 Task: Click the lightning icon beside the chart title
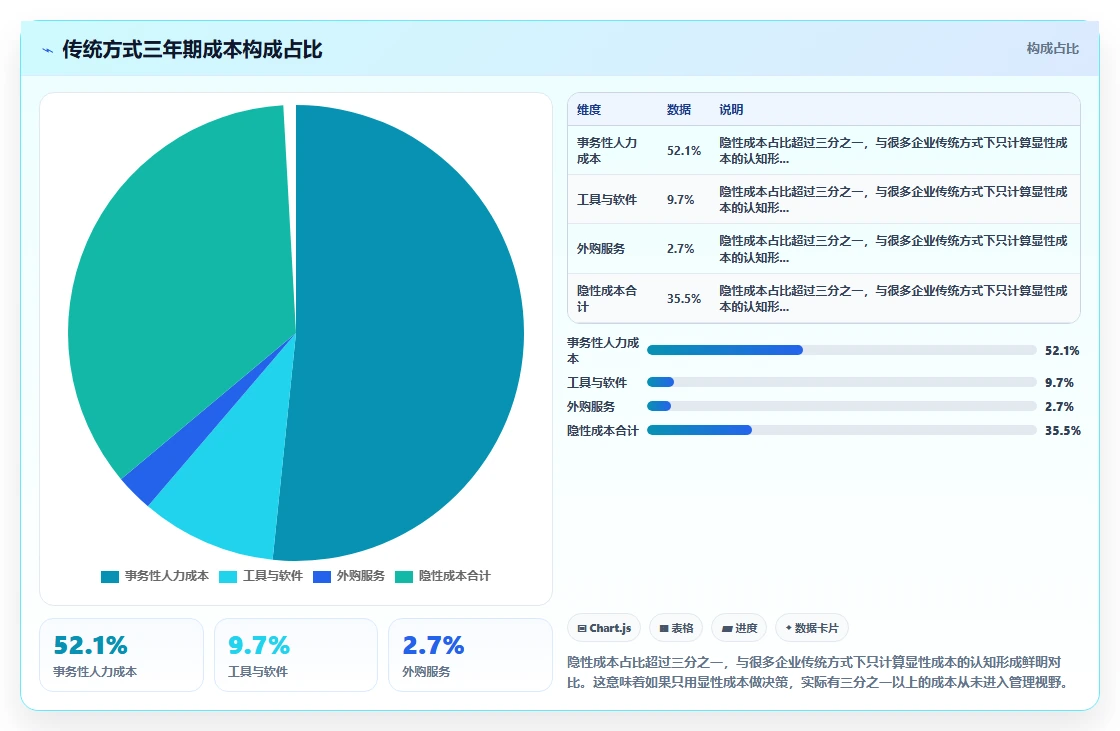[x=48, y=50]
